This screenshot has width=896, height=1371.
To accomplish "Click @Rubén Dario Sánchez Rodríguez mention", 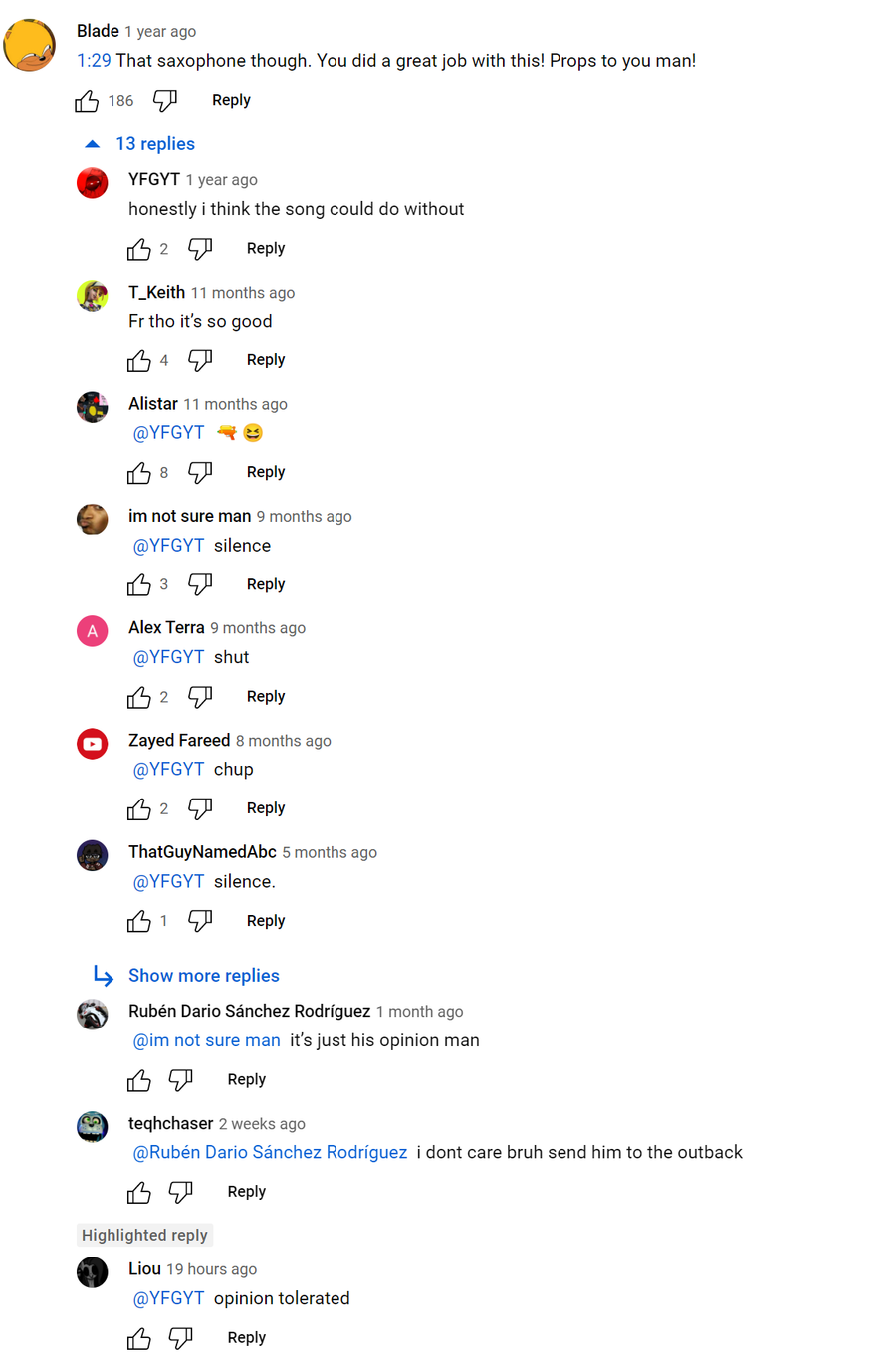I will tap(270, 1152).
